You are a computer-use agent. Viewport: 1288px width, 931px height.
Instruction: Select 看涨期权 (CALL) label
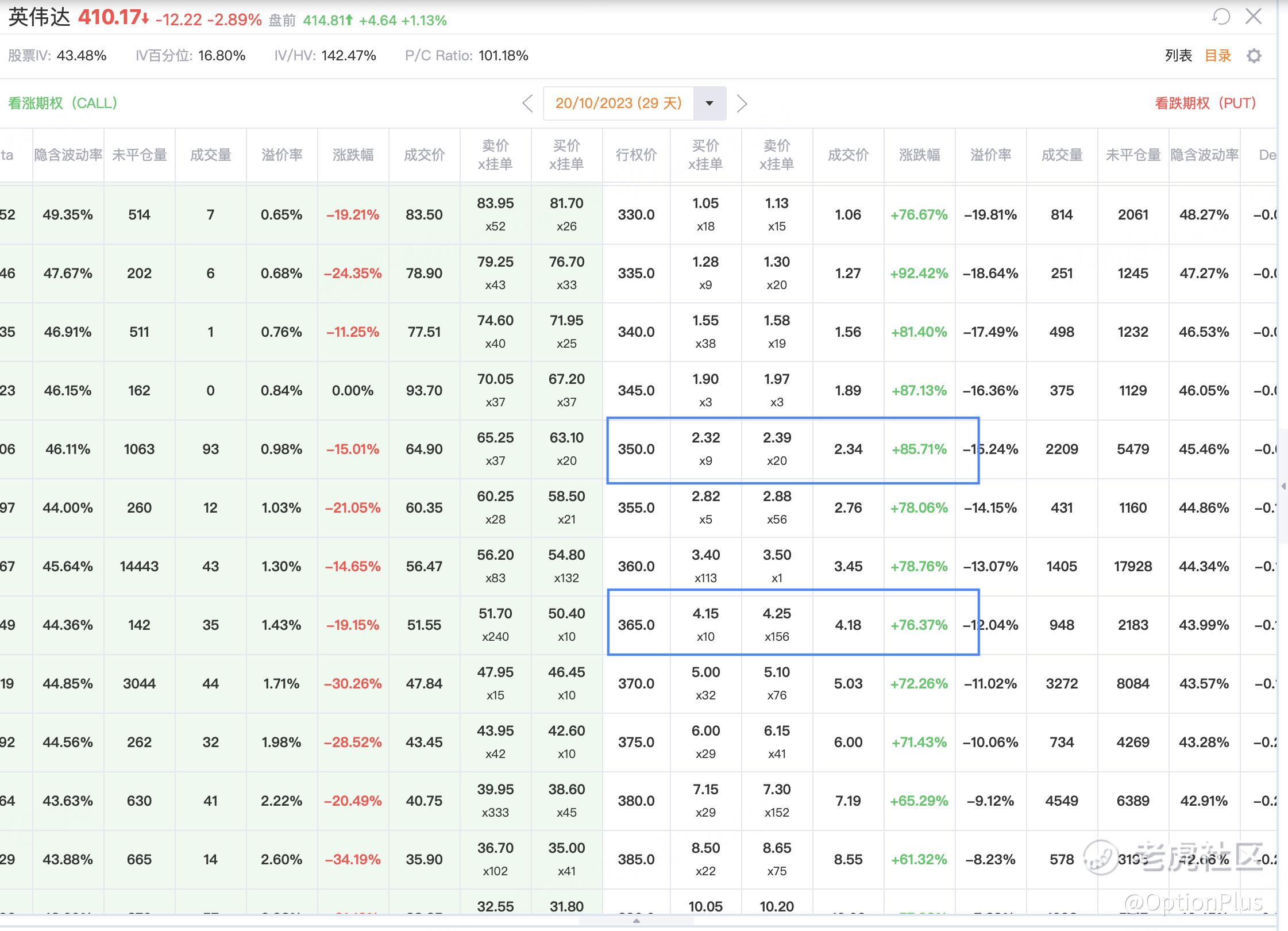point(63,103)
